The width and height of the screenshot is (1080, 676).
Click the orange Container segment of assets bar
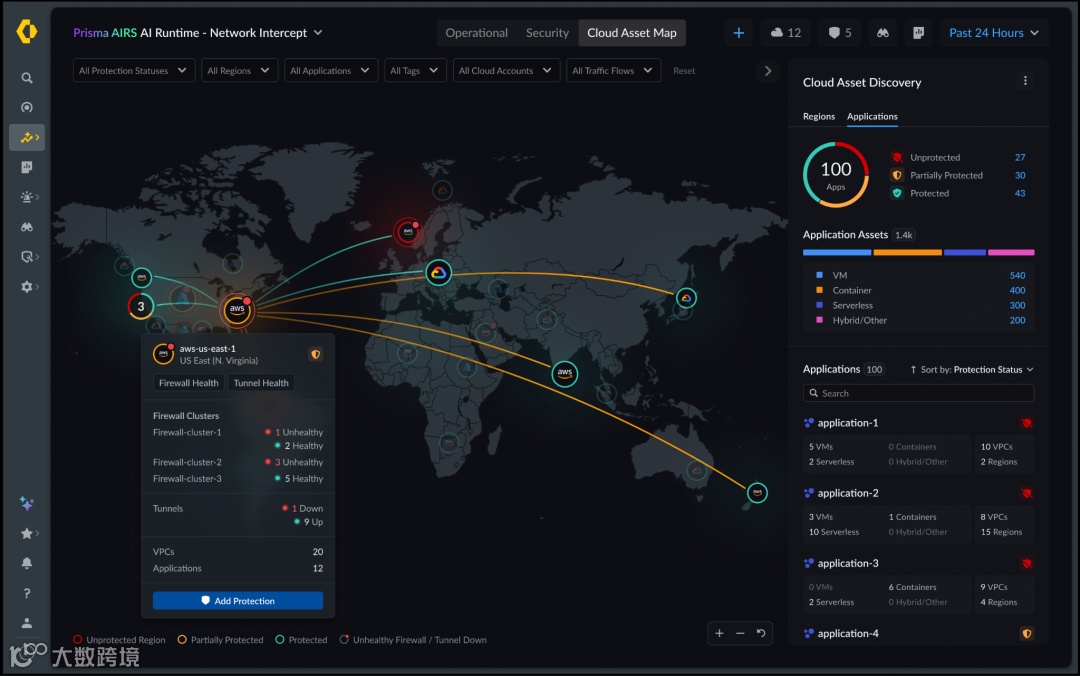907,253
